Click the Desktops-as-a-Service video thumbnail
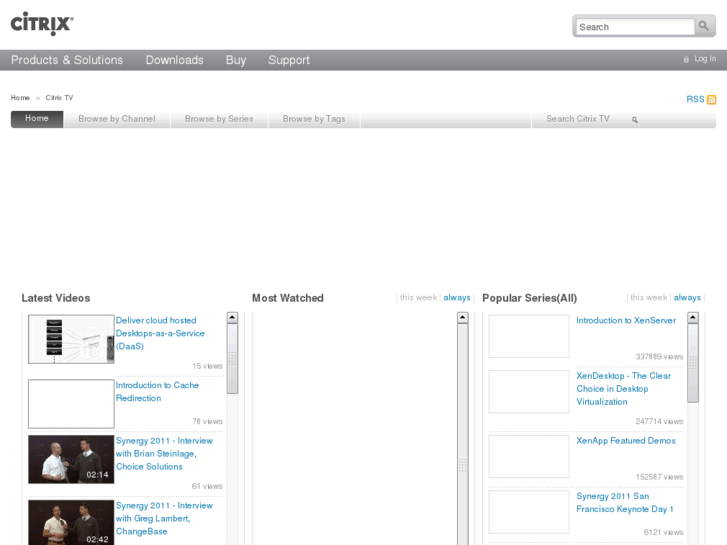The image size is (727, 545). (x=71, y=339)
